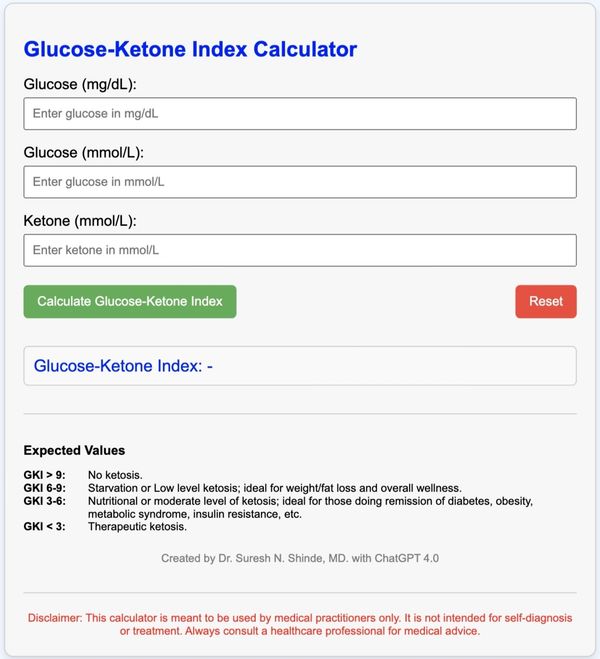Select the Ketone mmol/L text field
This screenshot has width=600, height=659.
click(x=300, y=250)
